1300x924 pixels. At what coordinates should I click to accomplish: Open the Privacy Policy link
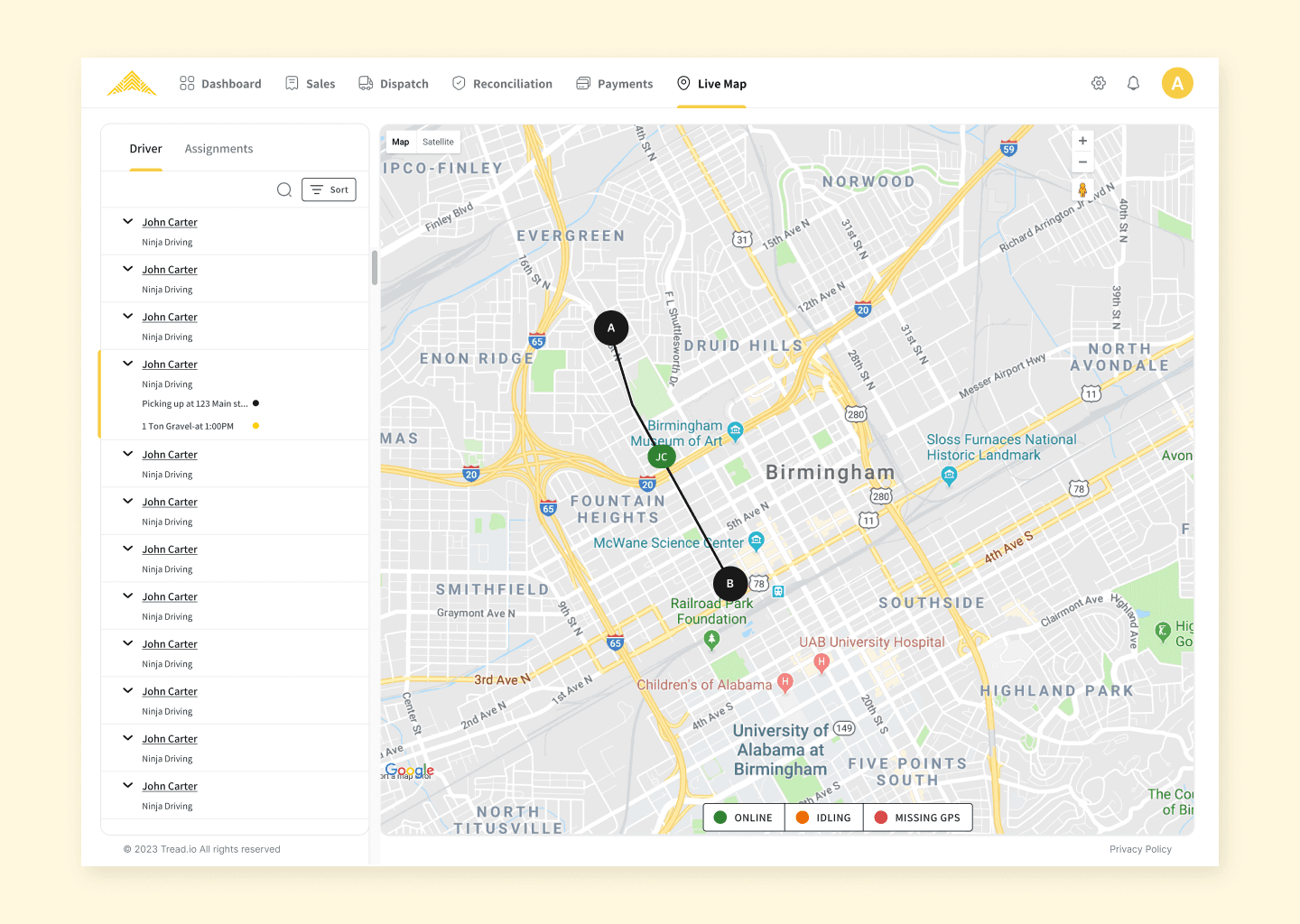coord(1140,849)
